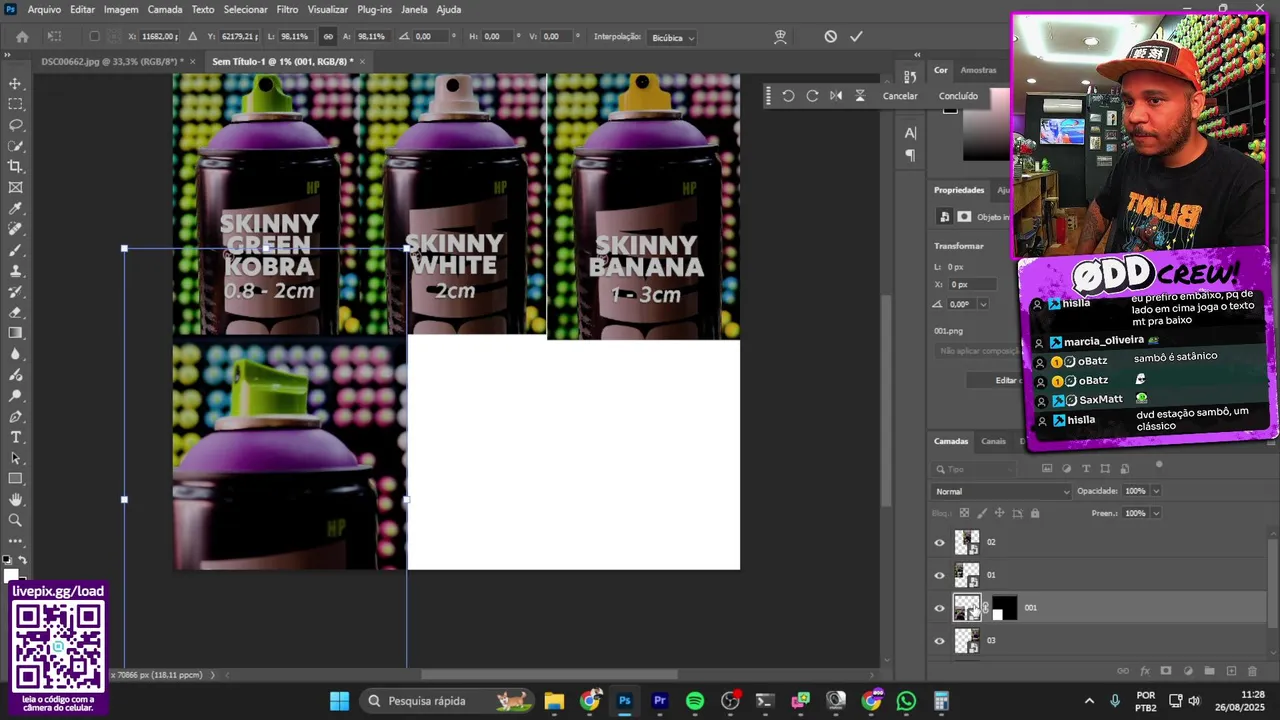Select the Rectangular Marquee tool

15,104
